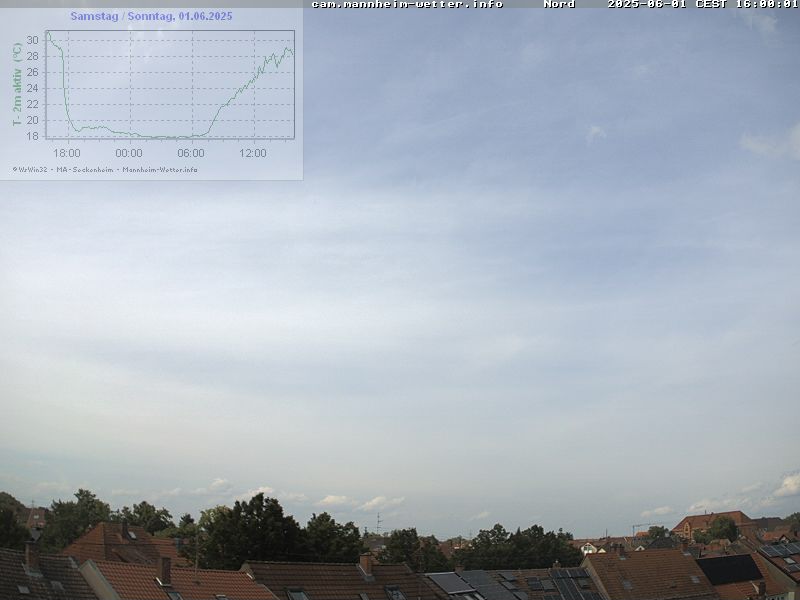Click the blue solar panels on rooftop
The height and width of the screenshot is (600, 800).
pyautogui.click(x=470, y=582)
